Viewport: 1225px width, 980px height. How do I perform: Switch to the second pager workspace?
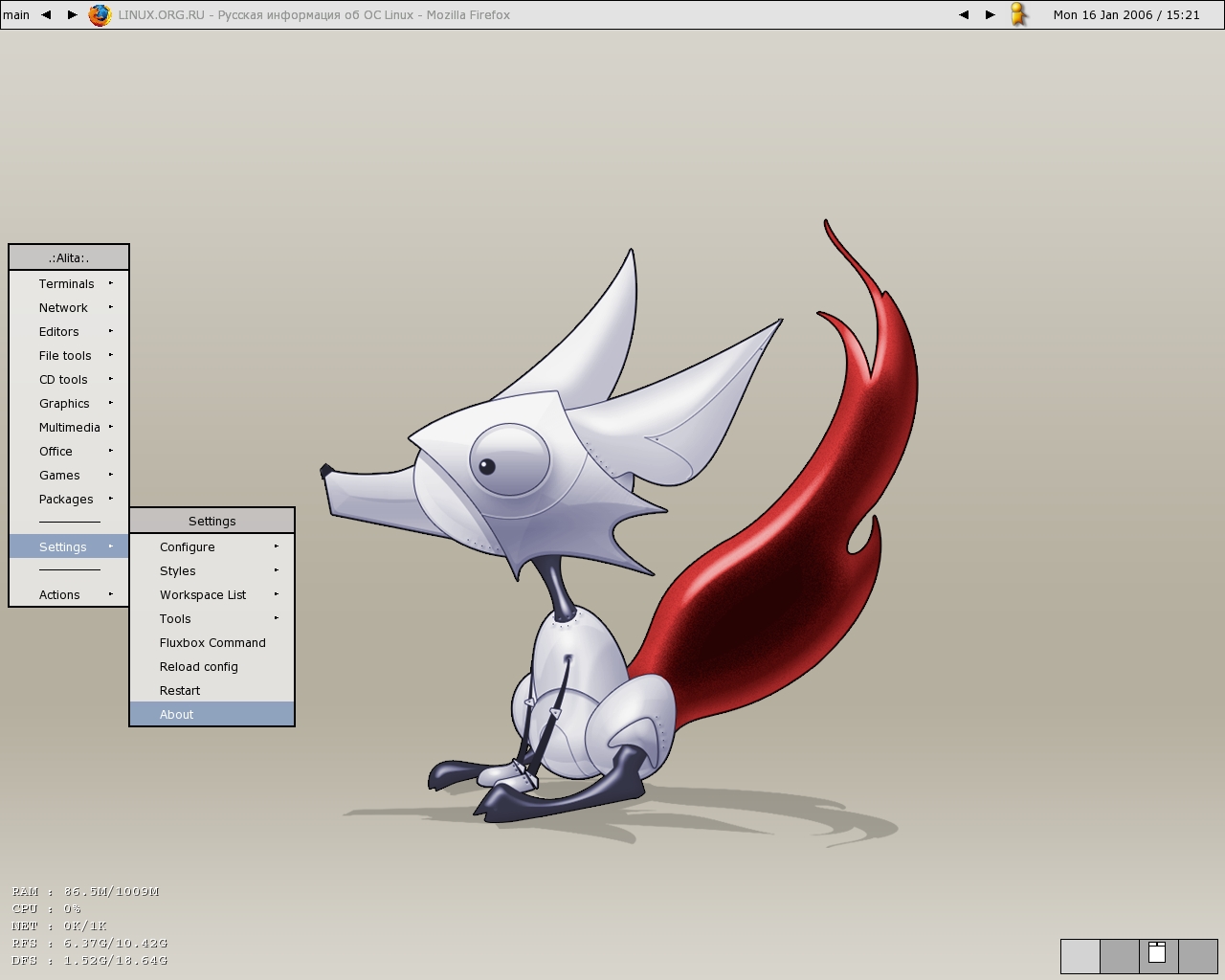click(x=1120, y=956)
